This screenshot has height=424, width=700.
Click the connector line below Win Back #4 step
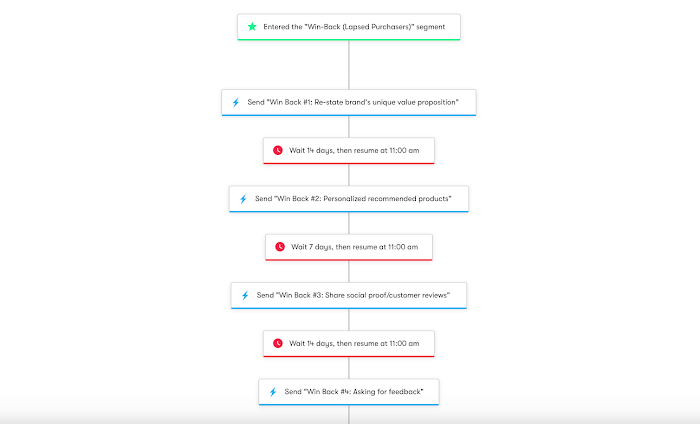349,414
